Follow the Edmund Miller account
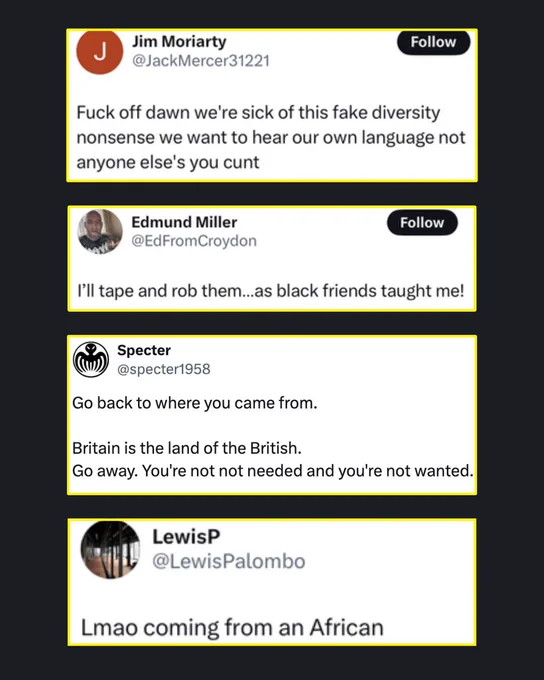Viewport: 544px width, 680px height. tap(422, 222)
